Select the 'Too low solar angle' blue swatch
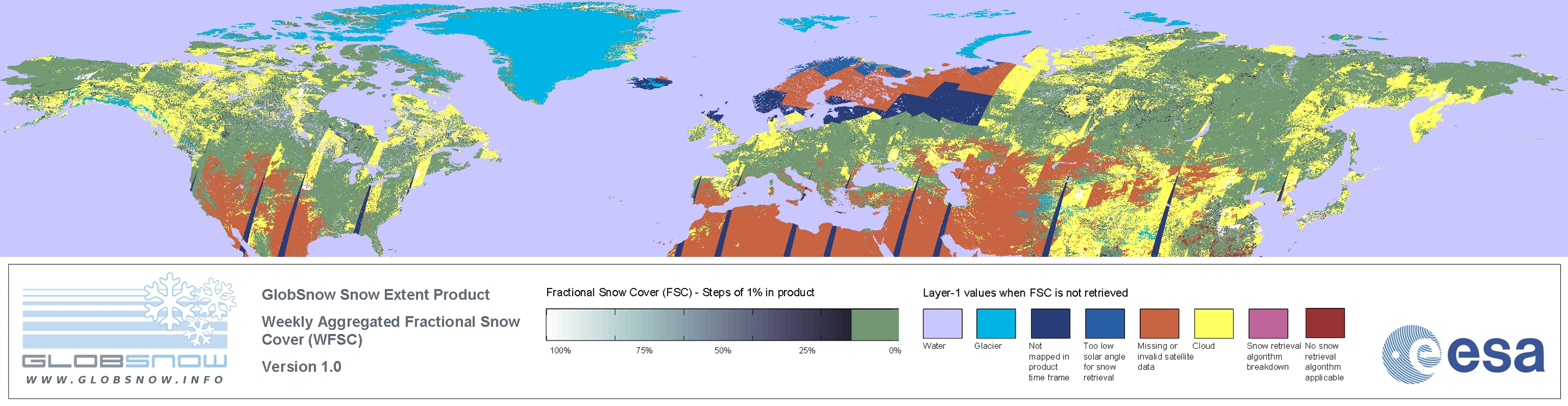The height and width of the screenshot is (406, 1568). 1104,323
